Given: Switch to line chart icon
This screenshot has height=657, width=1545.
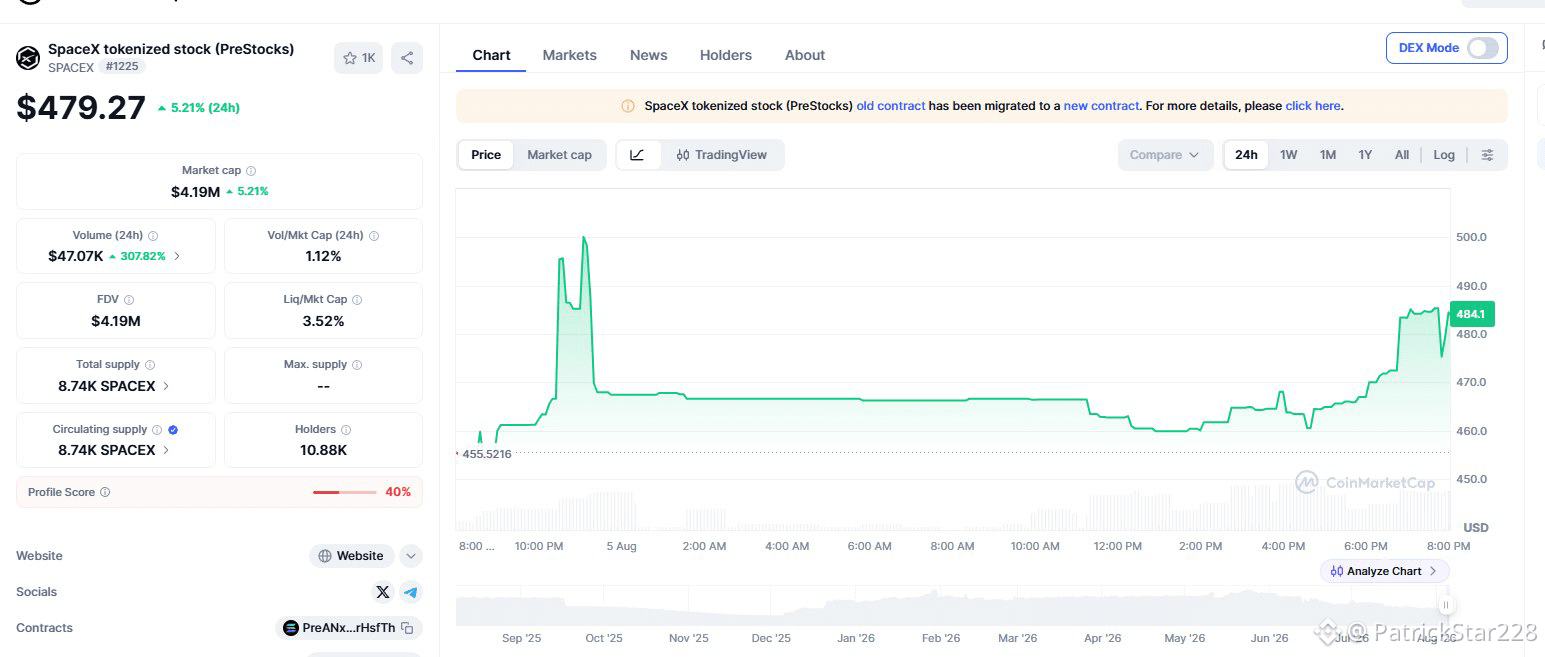Looking at the screenshot, I should pos(638,155).
